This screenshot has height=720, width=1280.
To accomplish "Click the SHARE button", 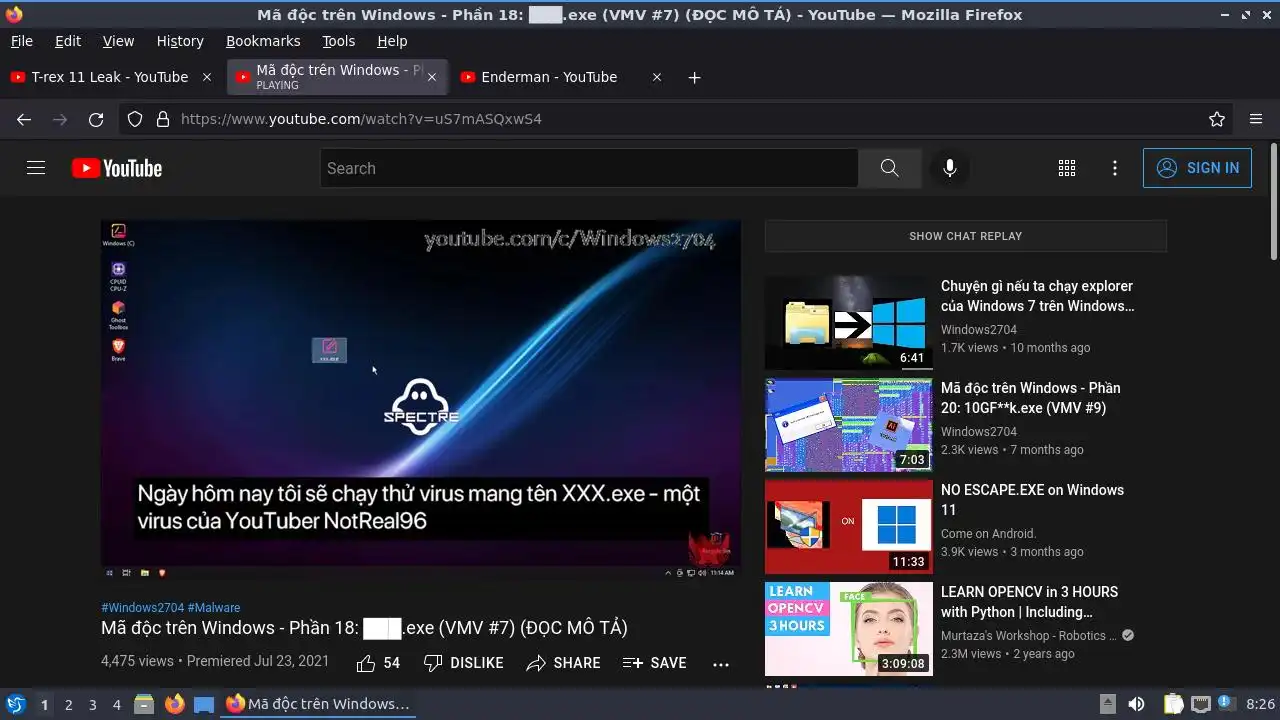I will pyautogui.click(x=563, y=663).
